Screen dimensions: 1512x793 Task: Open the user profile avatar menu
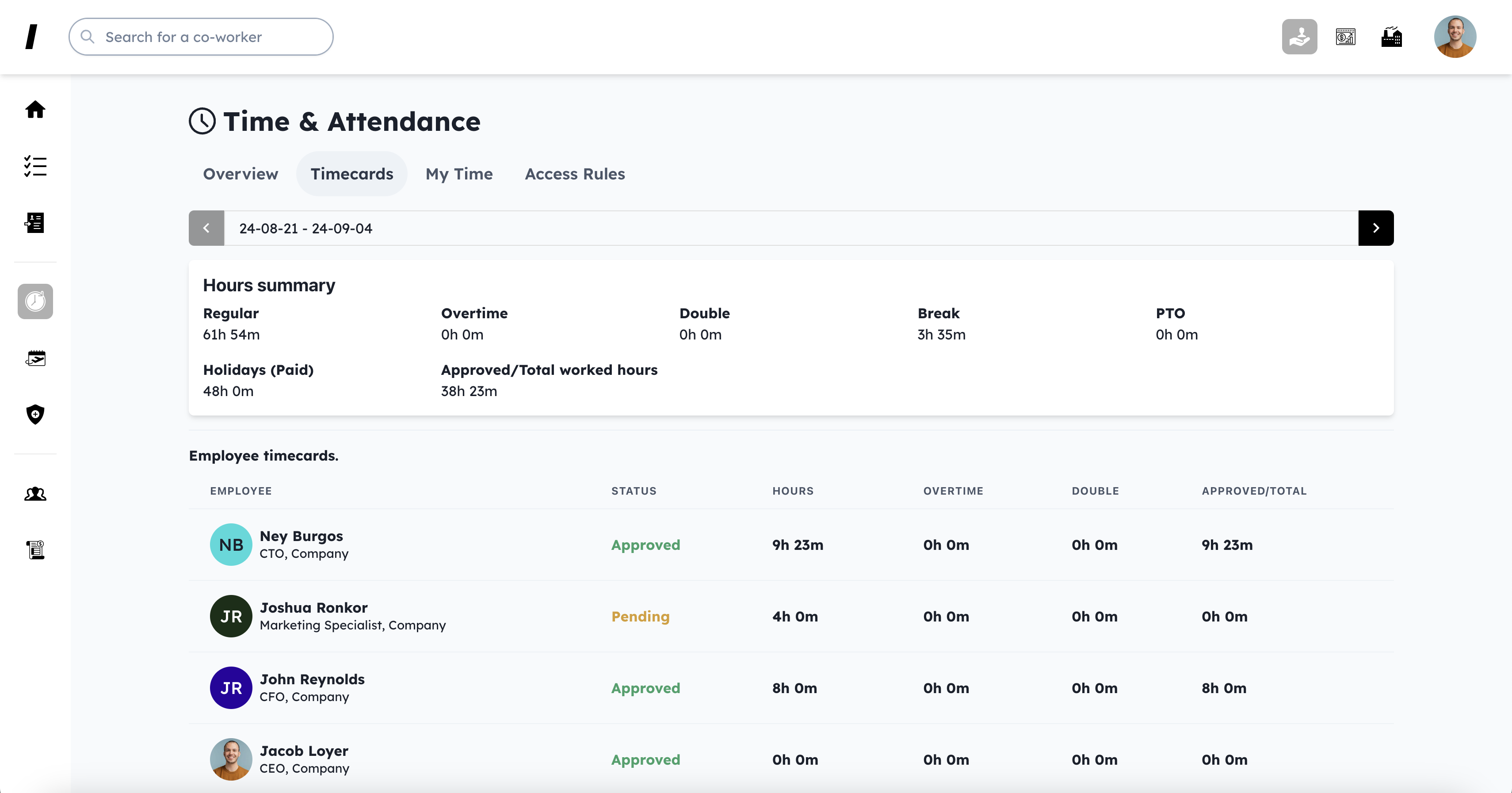click(1454, 36)
